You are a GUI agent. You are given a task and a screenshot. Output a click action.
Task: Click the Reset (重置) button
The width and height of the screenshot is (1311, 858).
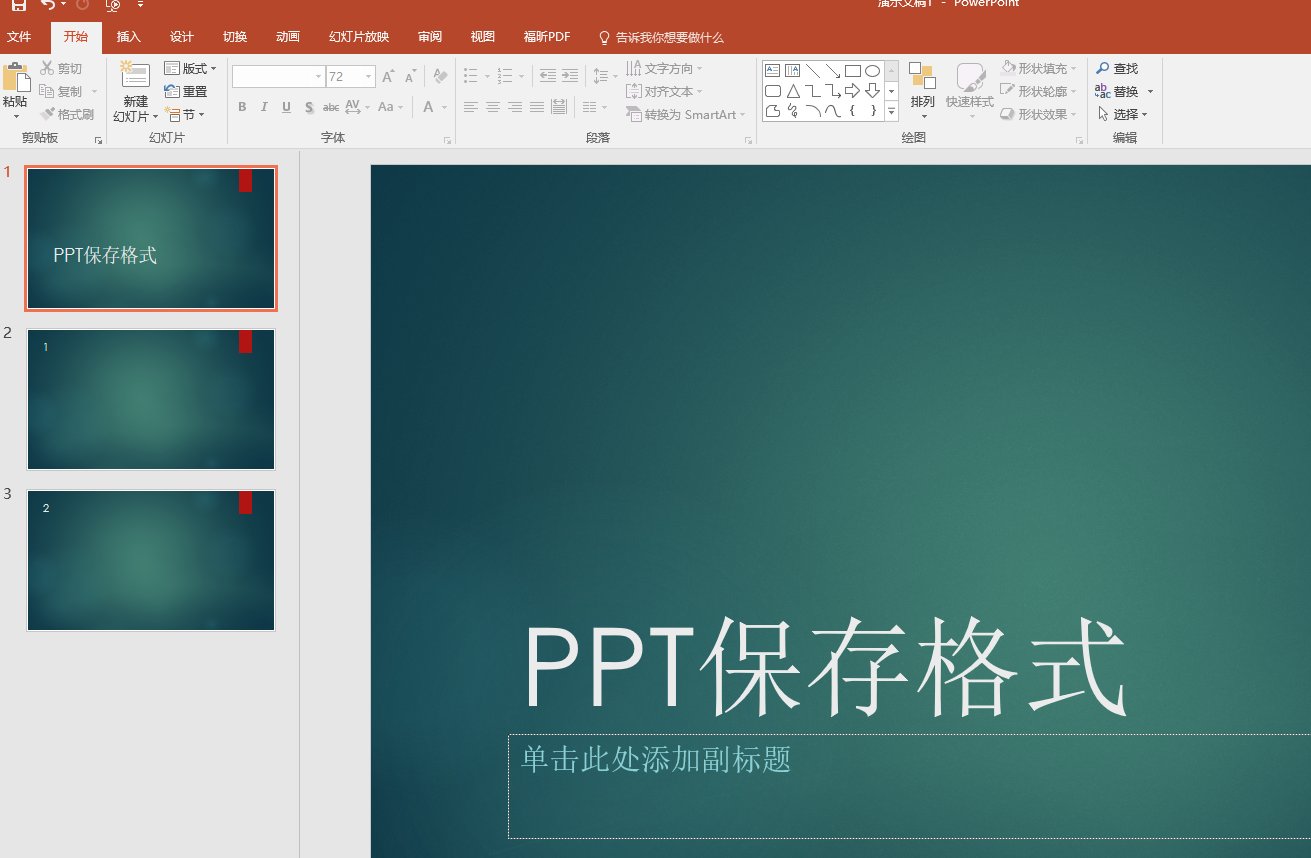pyautogui.click(x=186, y=91)
